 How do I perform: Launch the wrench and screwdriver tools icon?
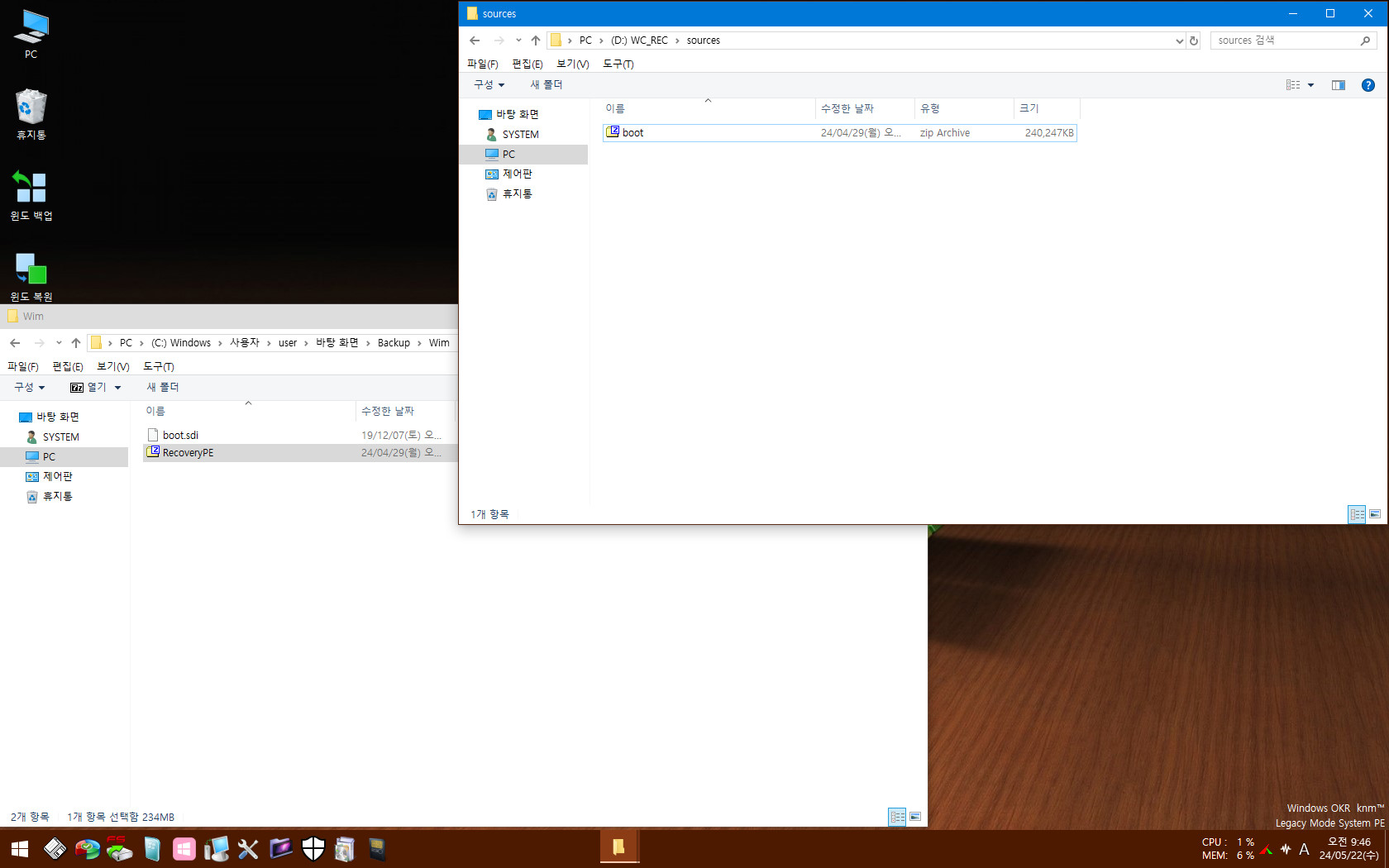tap(248, 849)
